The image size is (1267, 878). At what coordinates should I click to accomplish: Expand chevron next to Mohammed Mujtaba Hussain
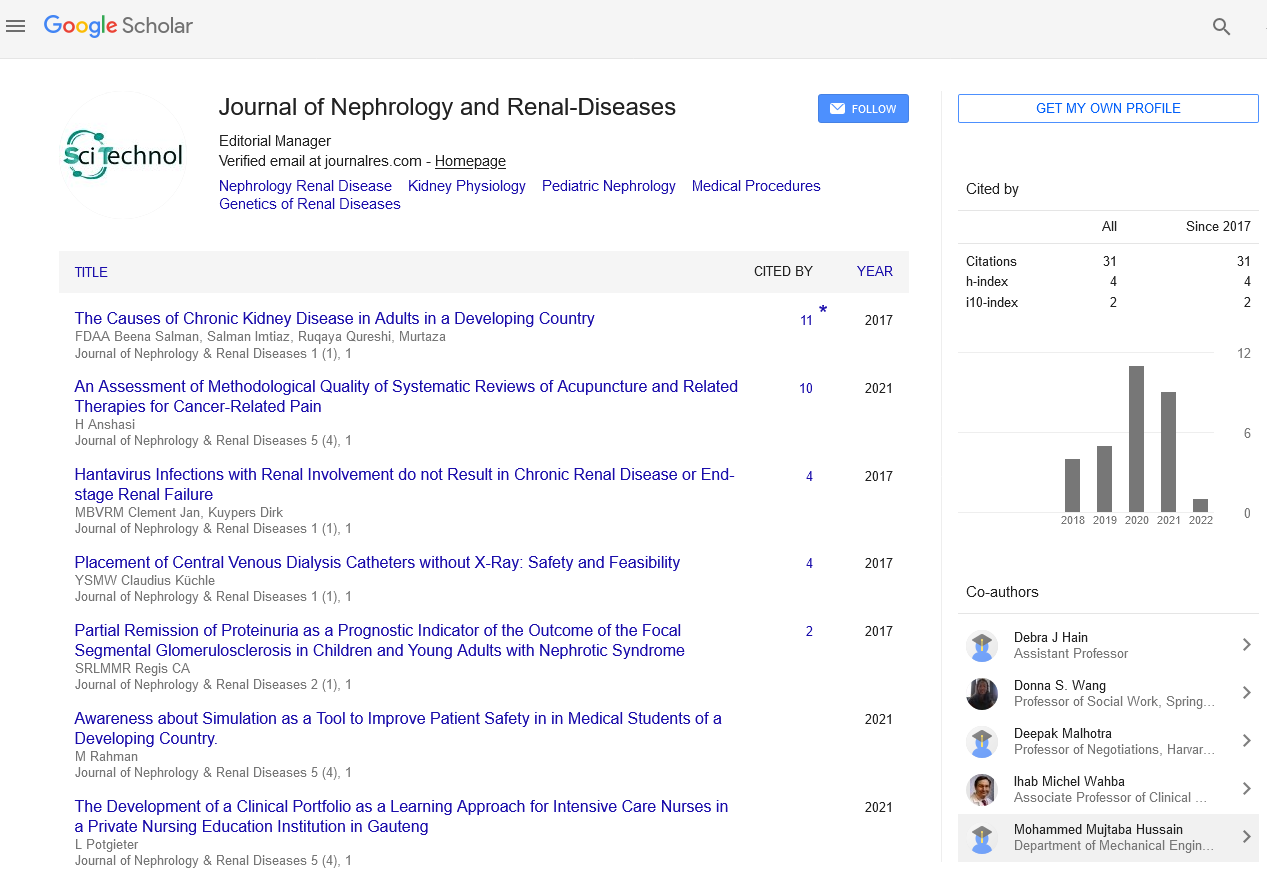tap(1246, 837)
